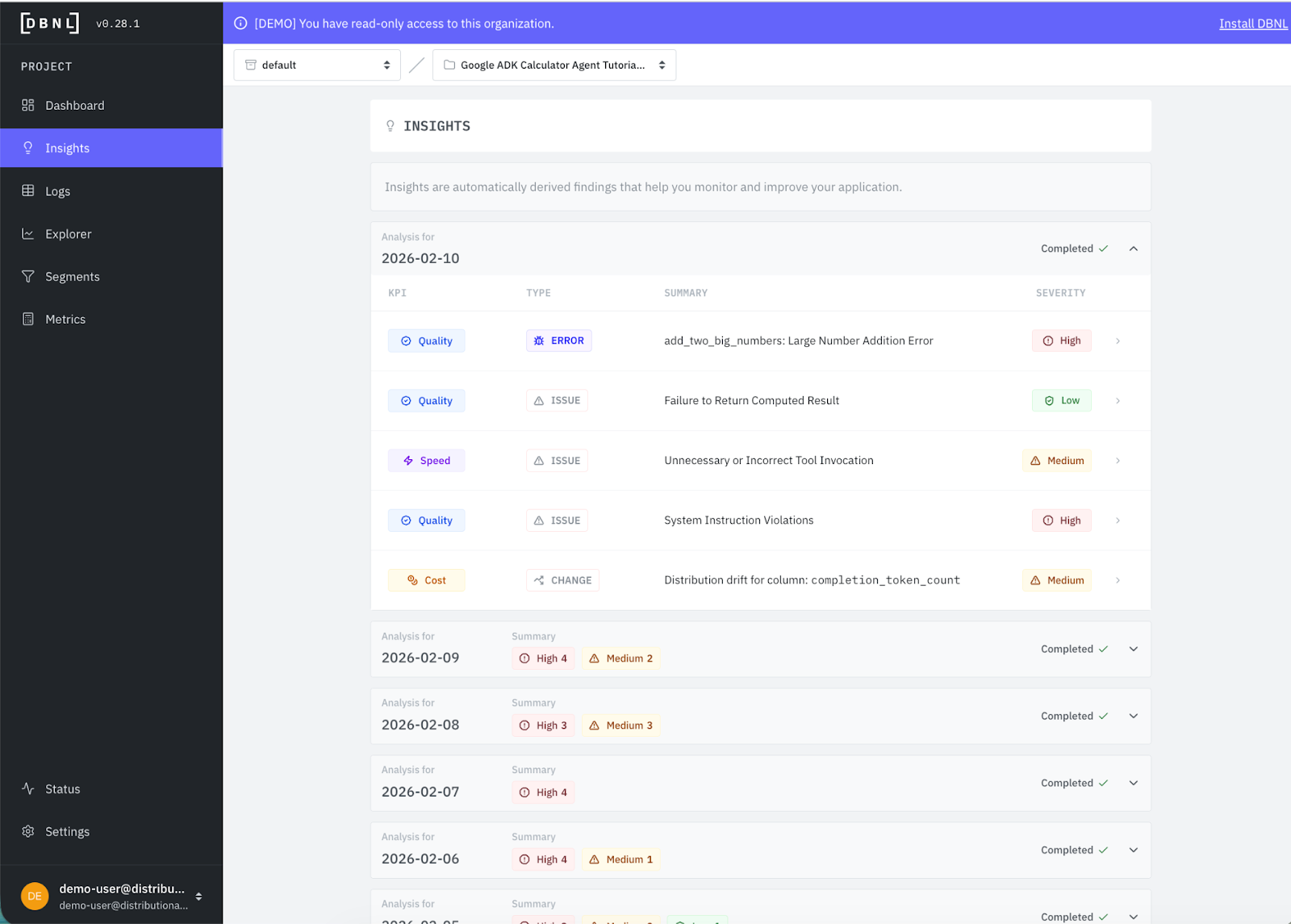Viewport: 1291px width, 924px height.
Task: Click the lightbulb icon beside INSIGHTS heading
Action: pos(391,126)
